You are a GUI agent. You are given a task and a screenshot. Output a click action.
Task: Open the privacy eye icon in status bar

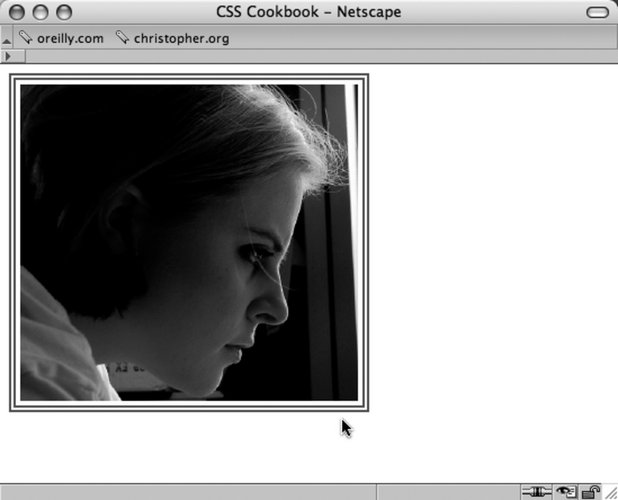tap(566, 492)
